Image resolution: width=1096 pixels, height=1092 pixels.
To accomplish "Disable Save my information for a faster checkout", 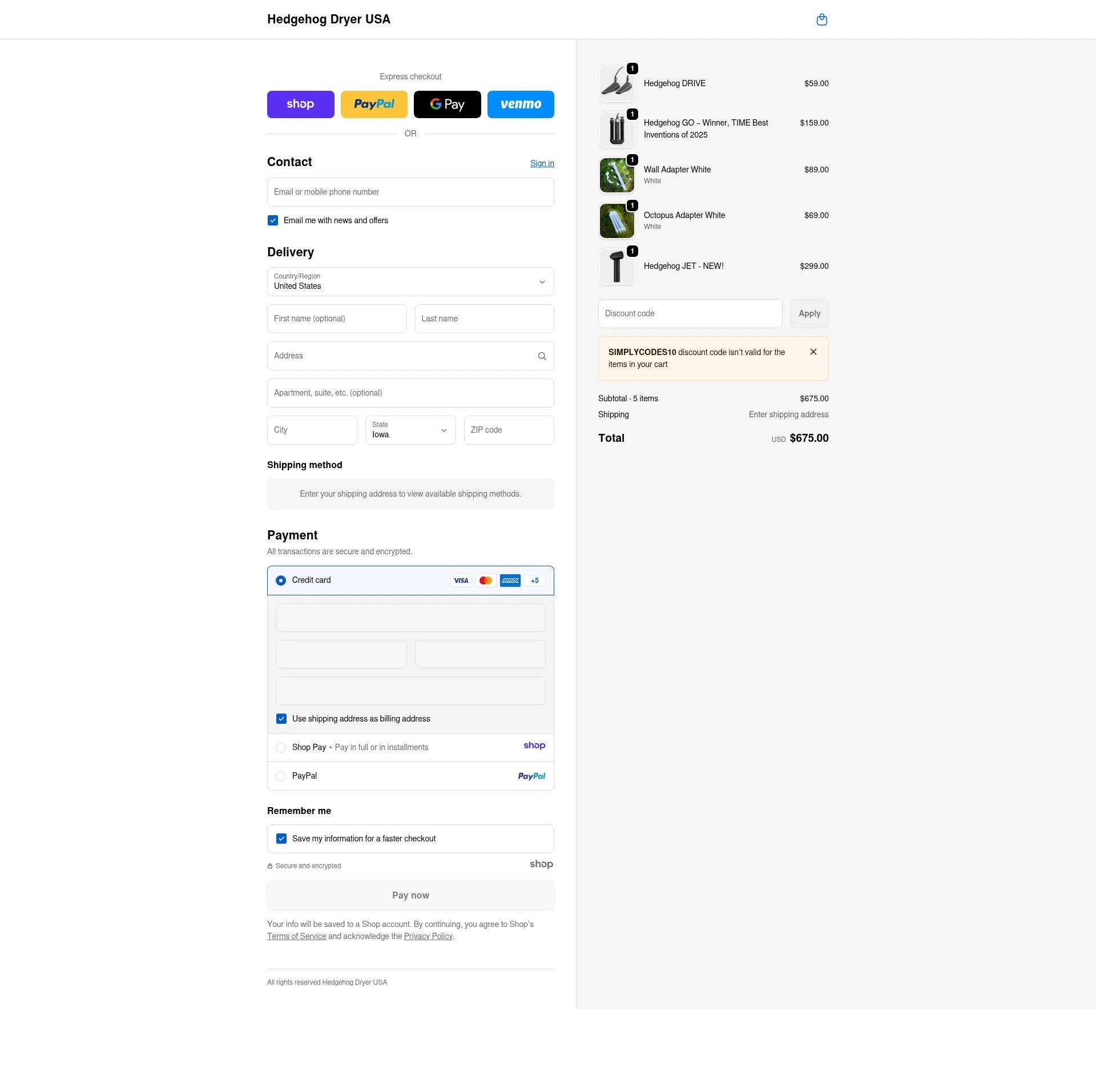I will click(x=281, y=838).
